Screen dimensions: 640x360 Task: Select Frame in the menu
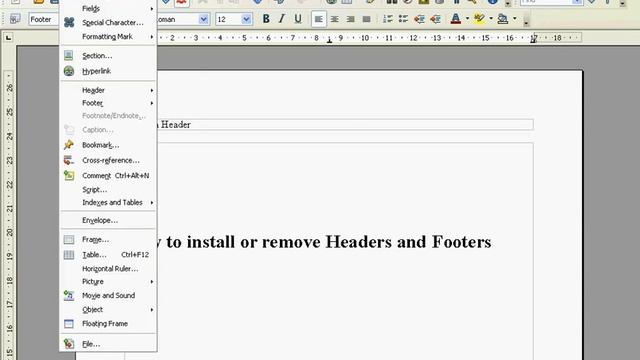point(108,240)
